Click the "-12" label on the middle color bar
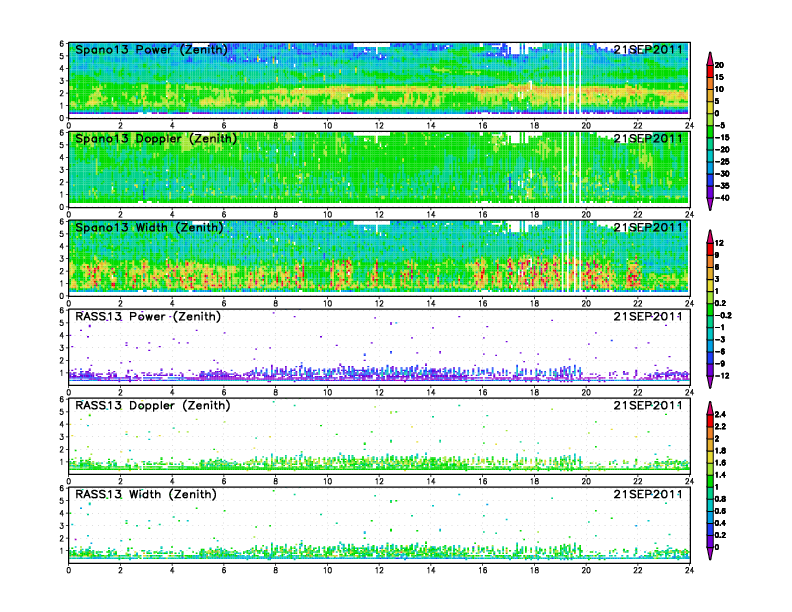792x612 pixels. 722,376
